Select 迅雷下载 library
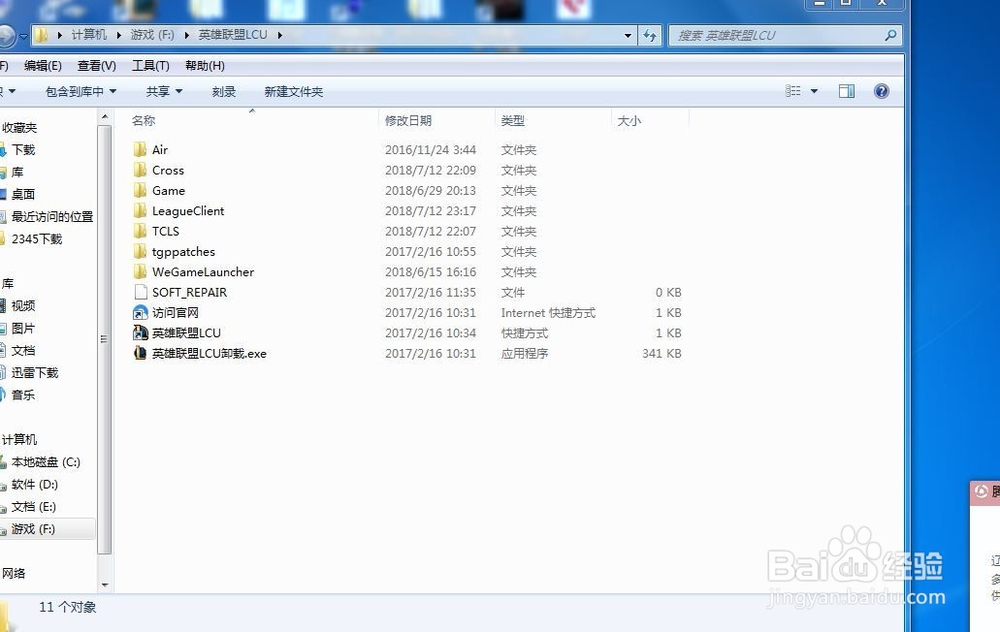Image resolution: width=1000 pixels, height=632 pixels. [x=34, y=373]
